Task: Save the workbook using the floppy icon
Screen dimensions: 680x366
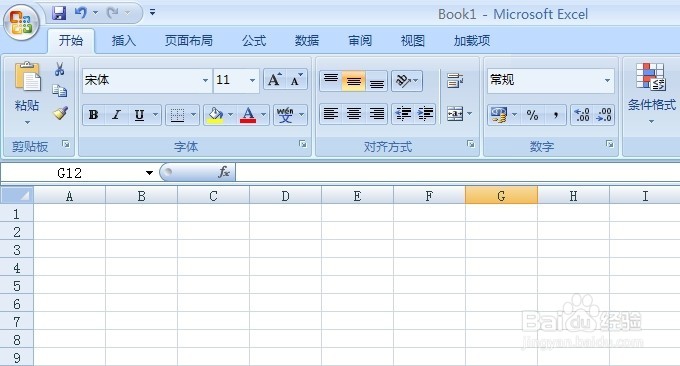Action: pyautogui.click(x=59, y=13)
